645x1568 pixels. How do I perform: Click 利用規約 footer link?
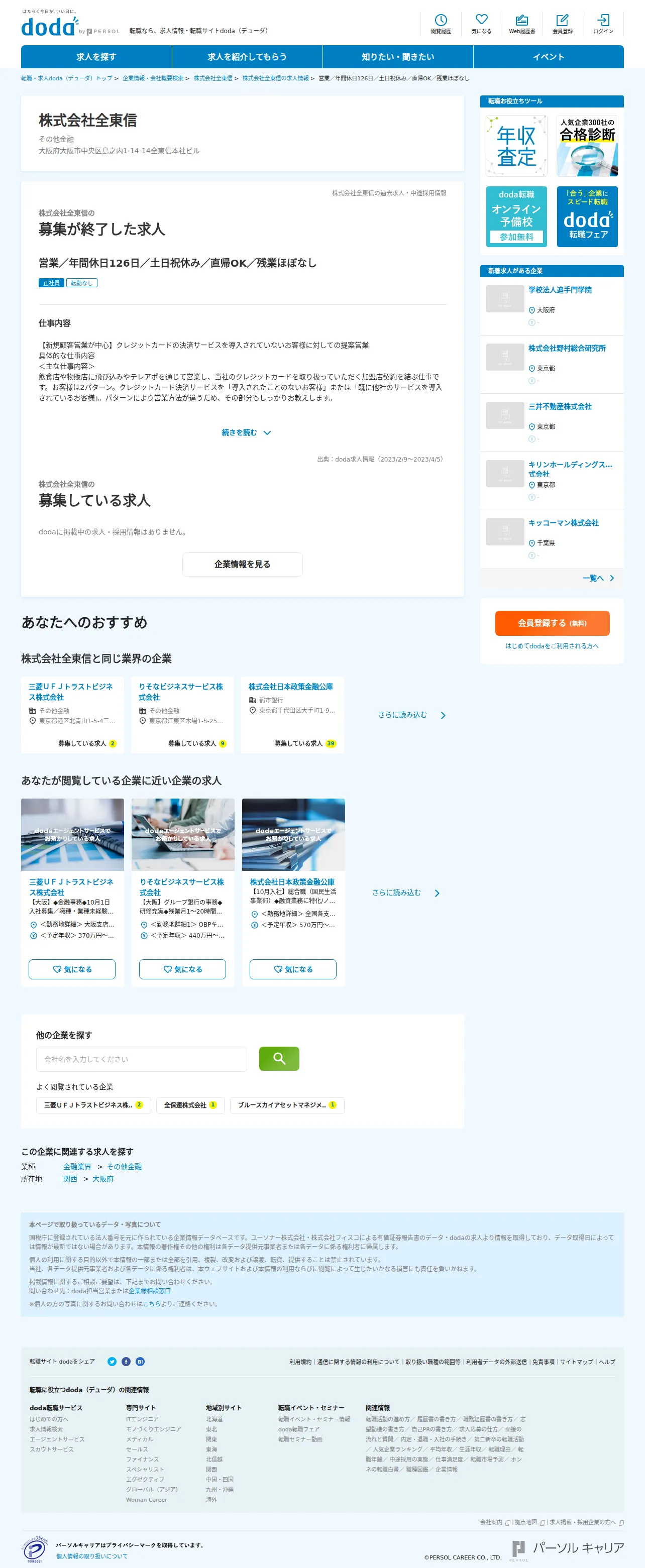300,1362
